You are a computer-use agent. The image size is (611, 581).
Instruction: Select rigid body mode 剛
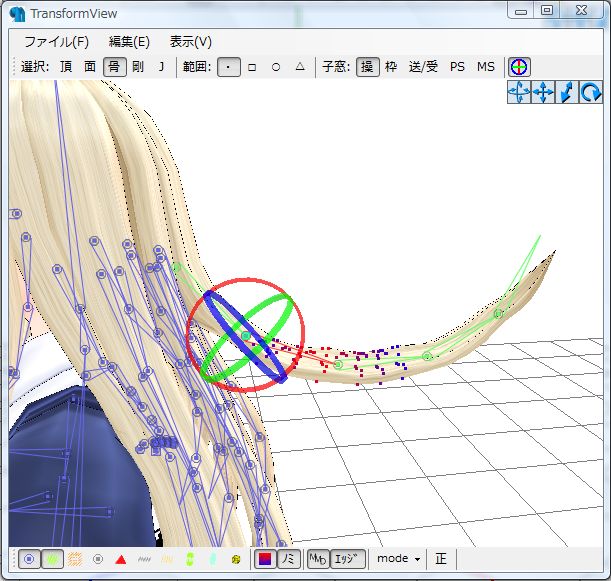pos(138,67)
